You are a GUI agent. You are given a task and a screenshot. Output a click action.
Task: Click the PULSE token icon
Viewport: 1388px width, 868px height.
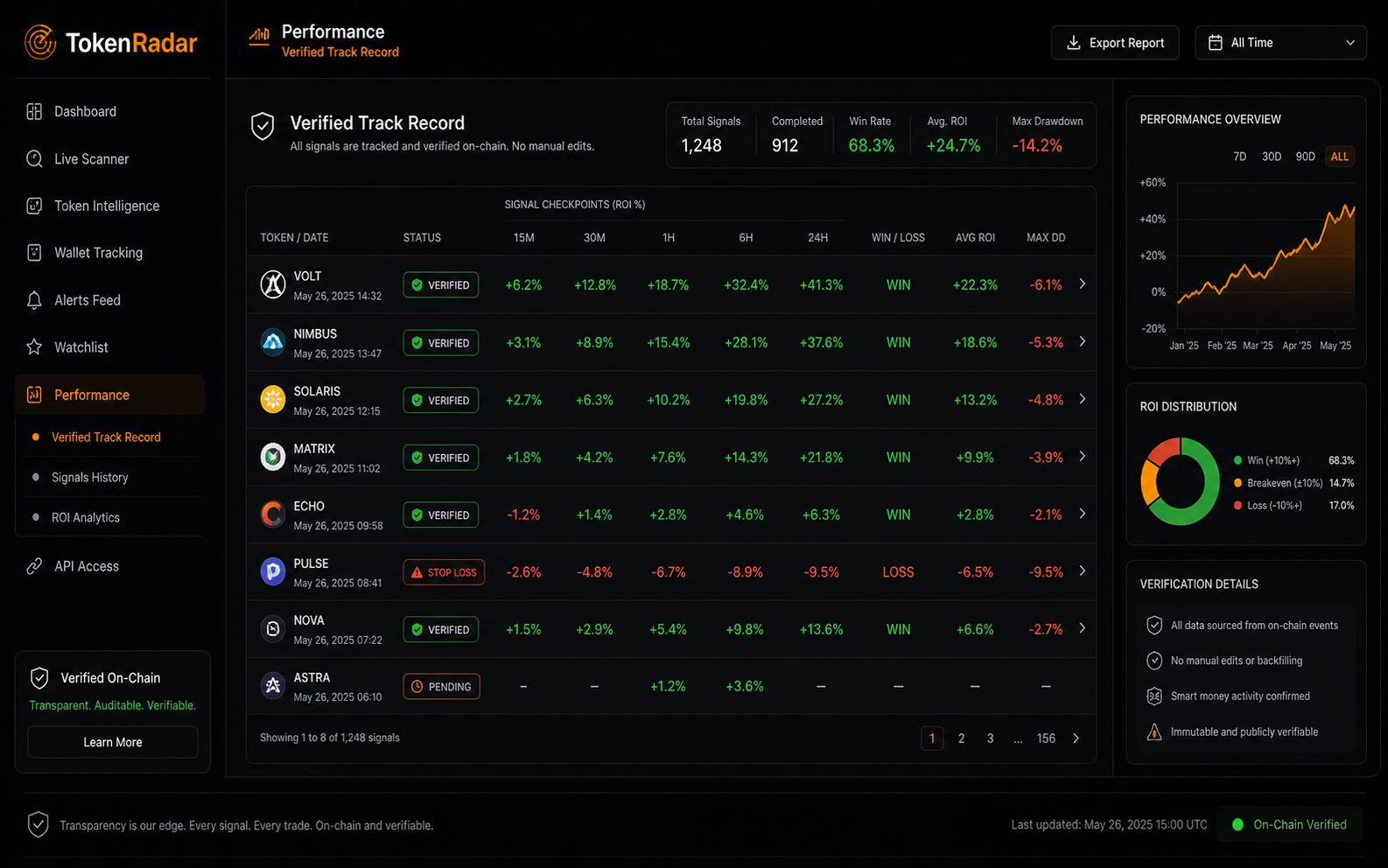273,571
